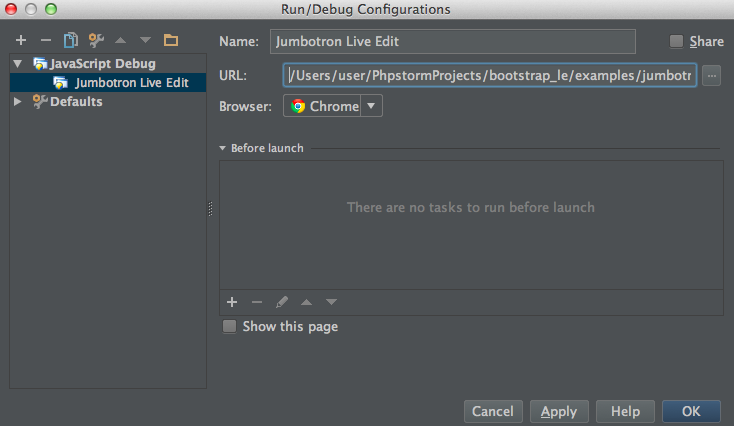Screen dimensions: 734x426
Task: Add a new run configuration with plus icon
Action: point(21,40)
